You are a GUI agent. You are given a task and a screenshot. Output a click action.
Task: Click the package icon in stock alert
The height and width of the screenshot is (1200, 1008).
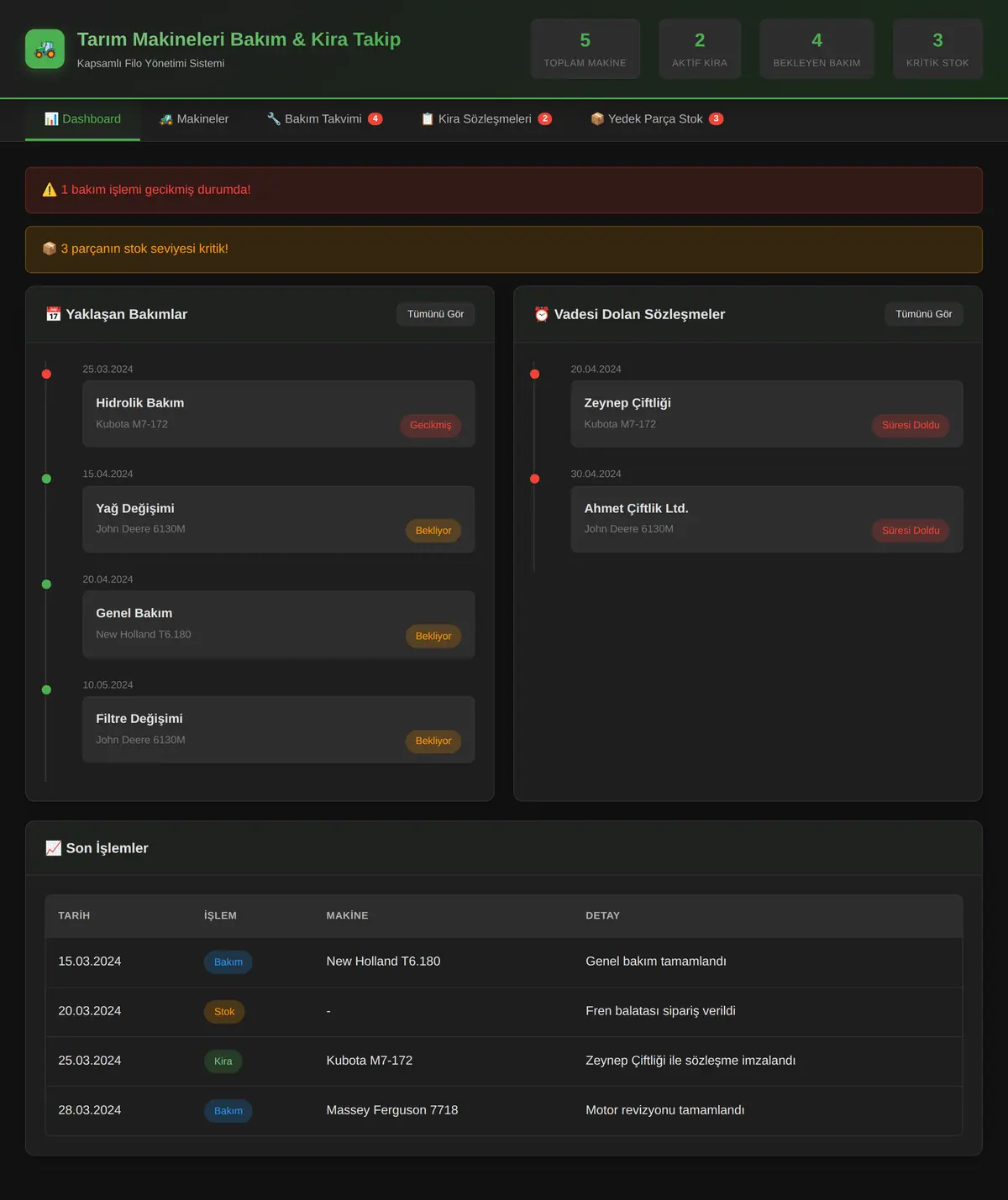coord(50,249)
